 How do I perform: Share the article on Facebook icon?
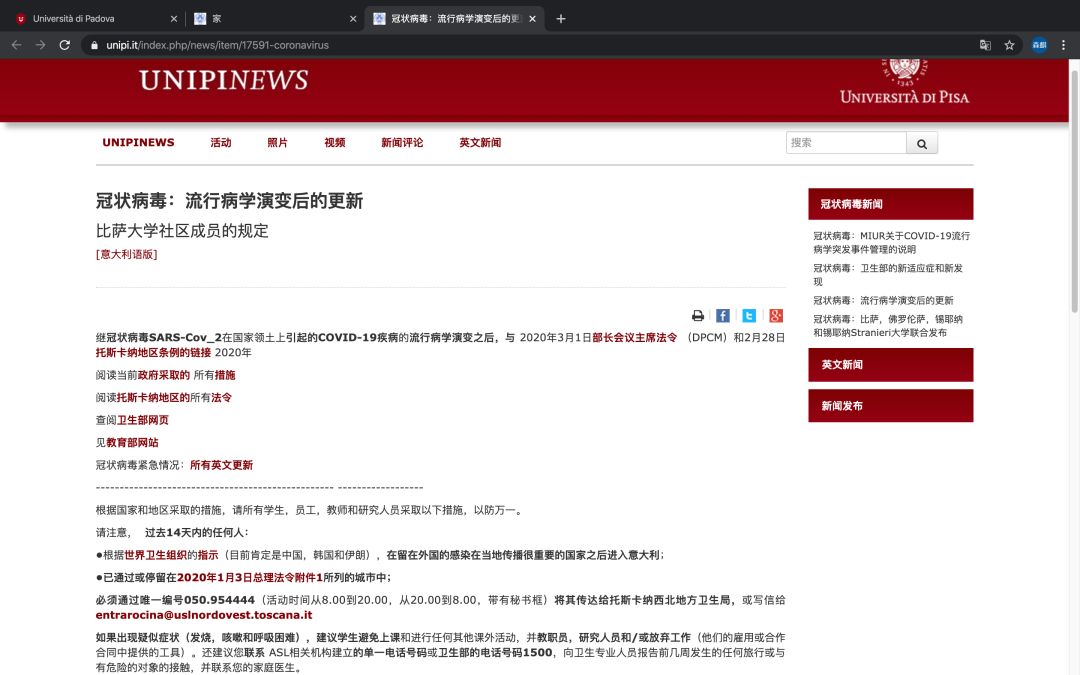tap(723, 315)
